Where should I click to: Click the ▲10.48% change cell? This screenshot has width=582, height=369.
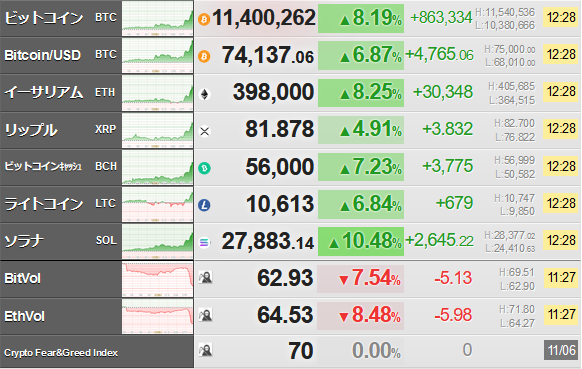pos(361,241)
